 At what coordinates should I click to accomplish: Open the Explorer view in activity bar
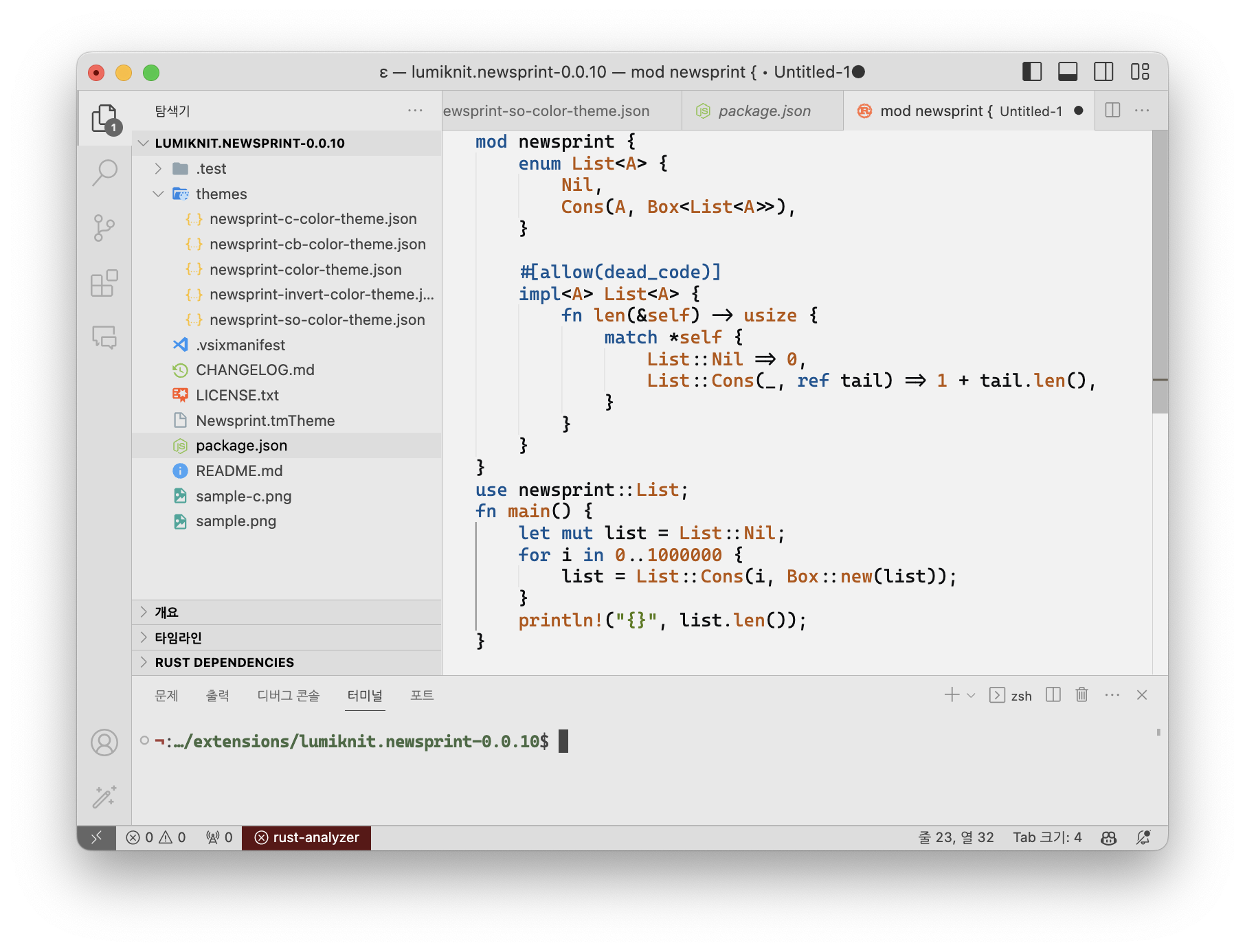point(104,119)
